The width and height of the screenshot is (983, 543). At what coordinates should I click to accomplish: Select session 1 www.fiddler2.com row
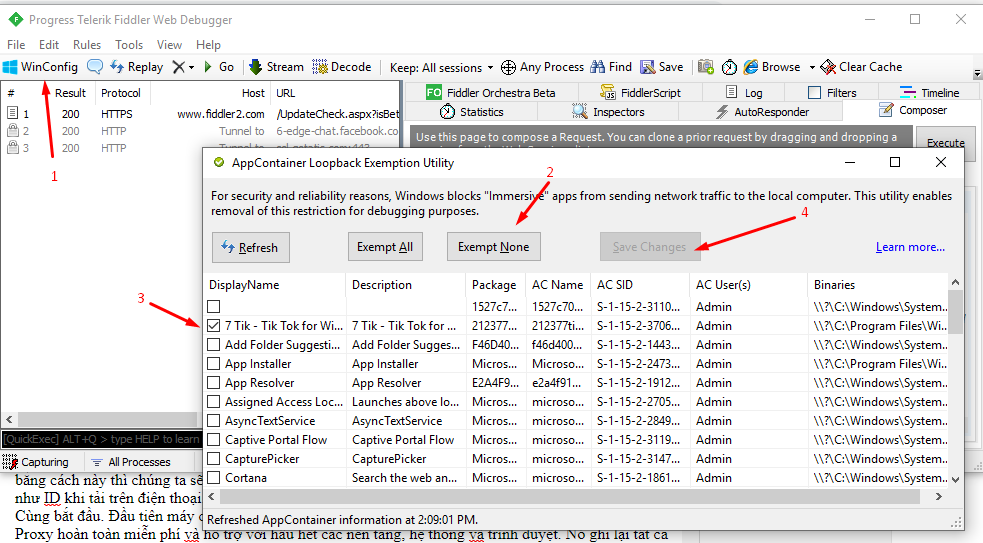tap(201, 114)
